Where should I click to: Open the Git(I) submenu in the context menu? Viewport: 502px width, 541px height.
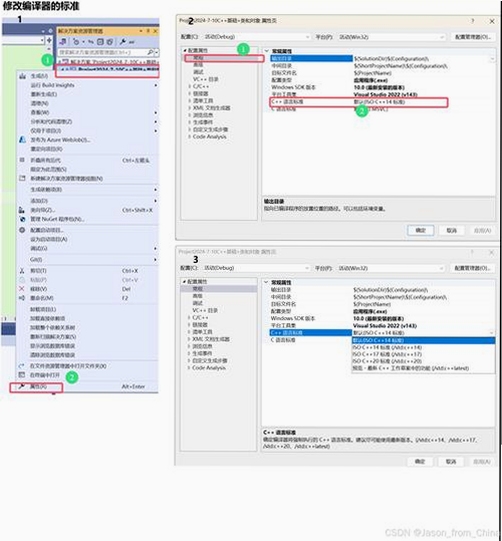(36, 259)
